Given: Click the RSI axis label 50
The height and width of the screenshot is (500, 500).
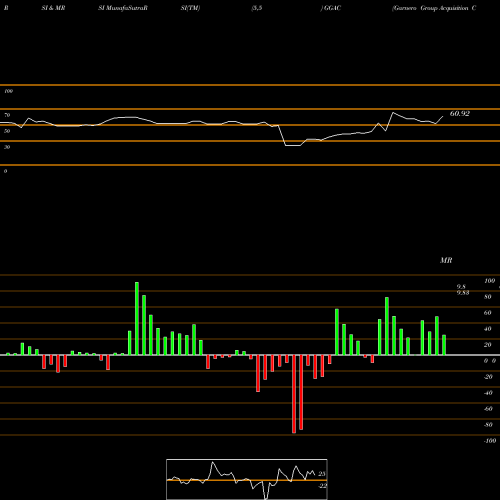Looking at the screenshot, I should tap(7, 131).
